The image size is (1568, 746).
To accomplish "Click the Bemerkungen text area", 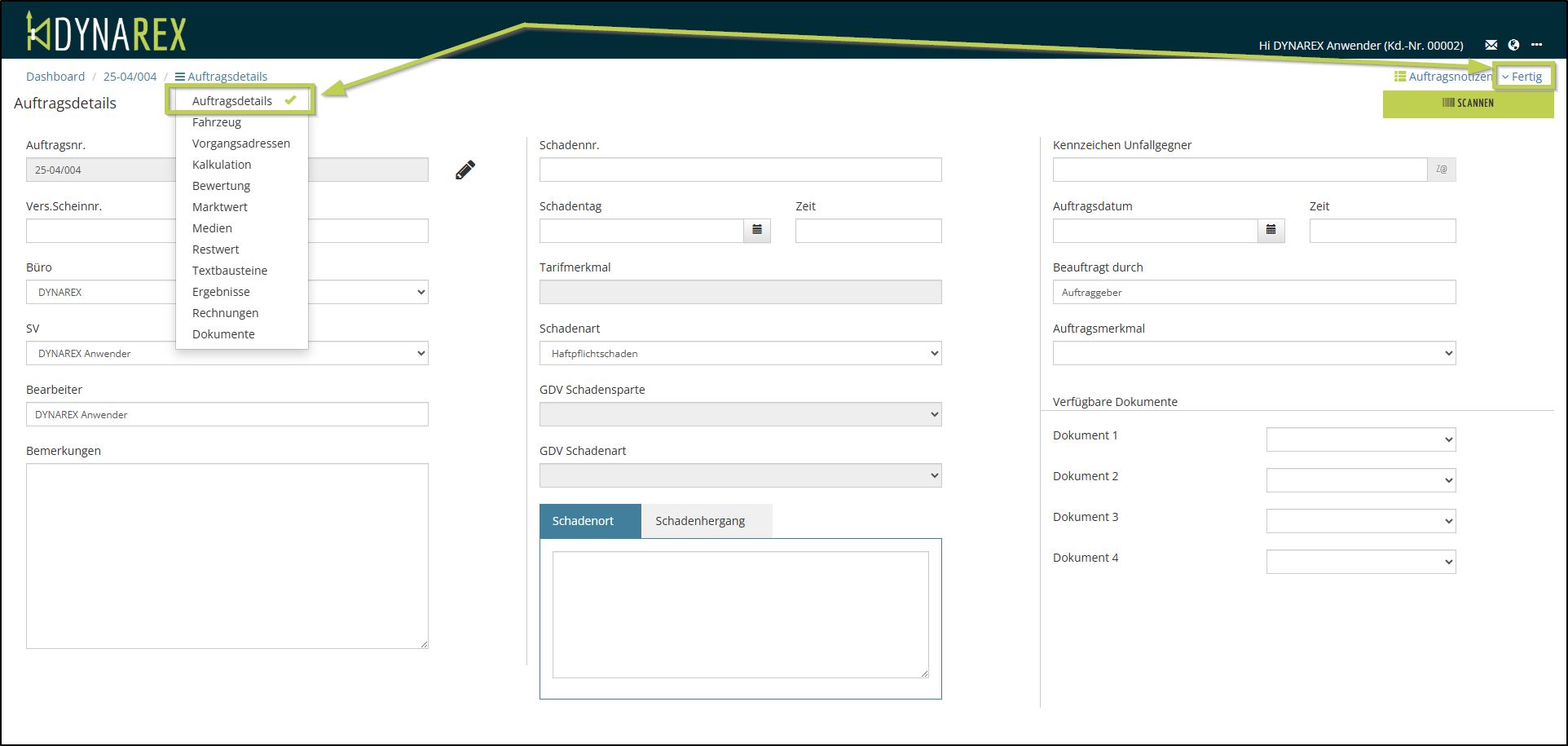I will click(227, 556).
